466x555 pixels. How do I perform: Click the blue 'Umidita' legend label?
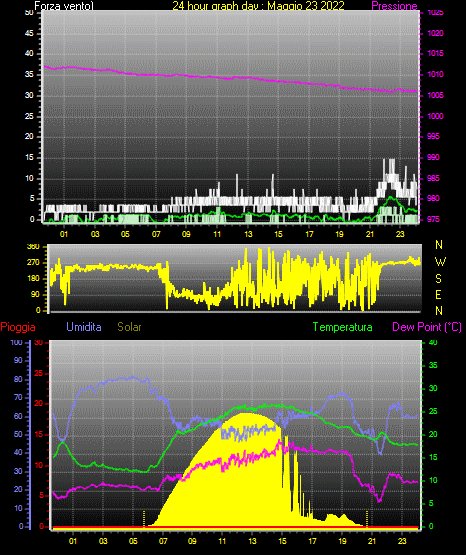[84, 327]
